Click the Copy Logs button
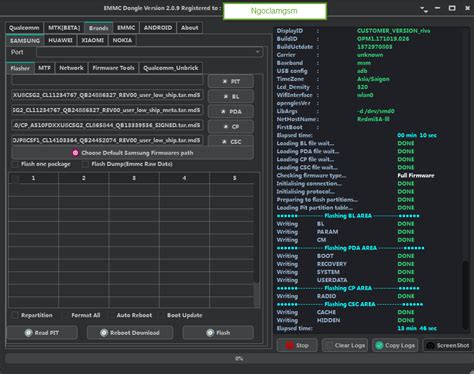 tap(395, 345)
